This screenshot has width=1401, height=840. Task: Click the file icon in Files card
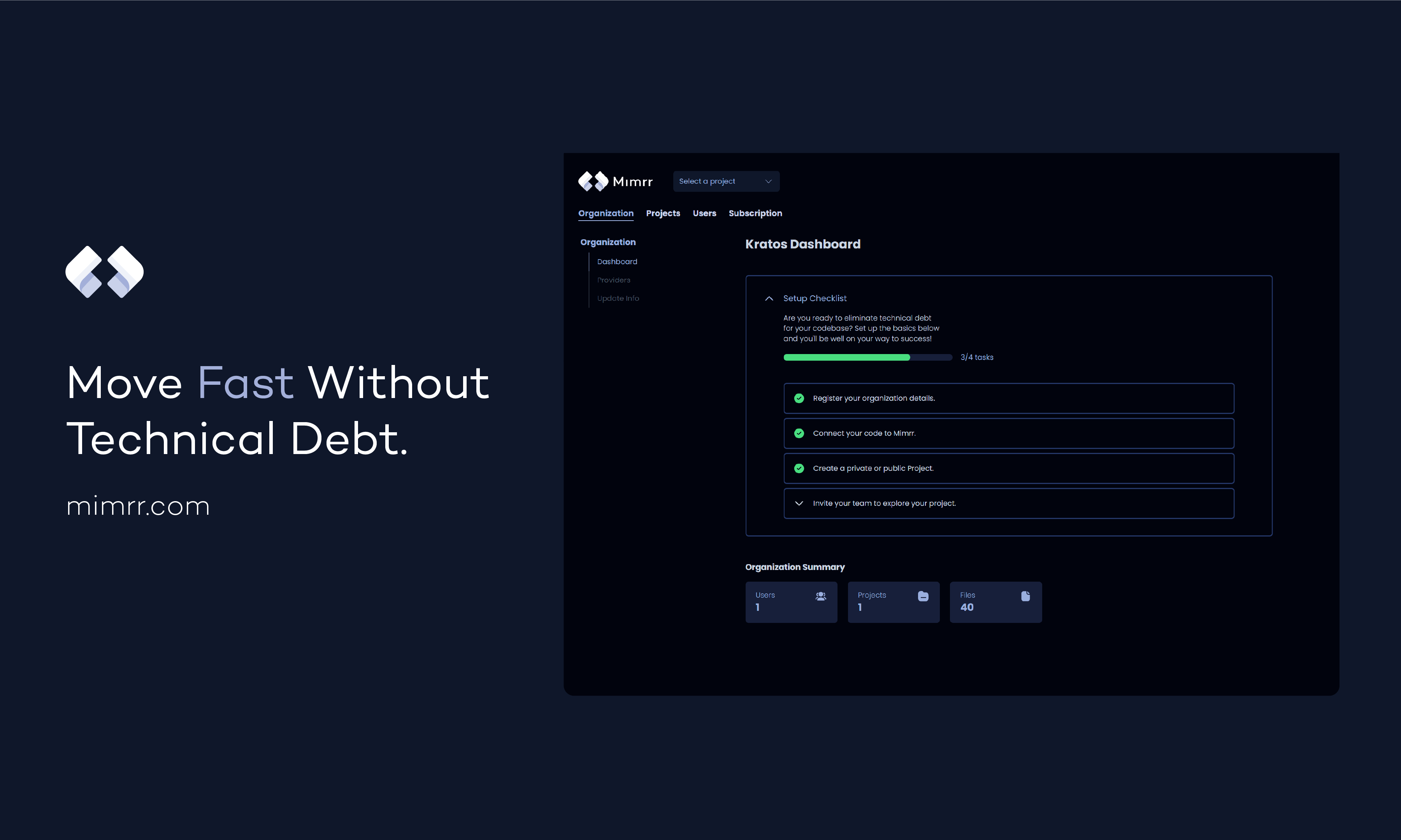tap(1025, 596)
